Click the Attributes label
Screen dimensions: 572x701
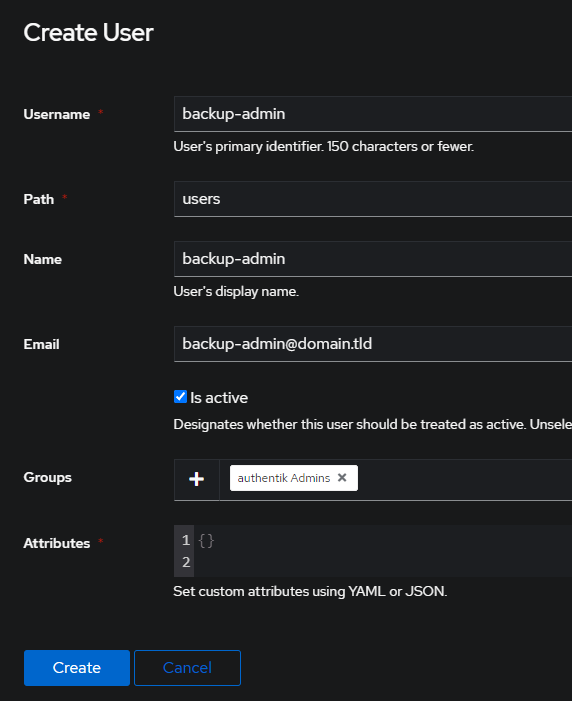click(x=57, y=543)
